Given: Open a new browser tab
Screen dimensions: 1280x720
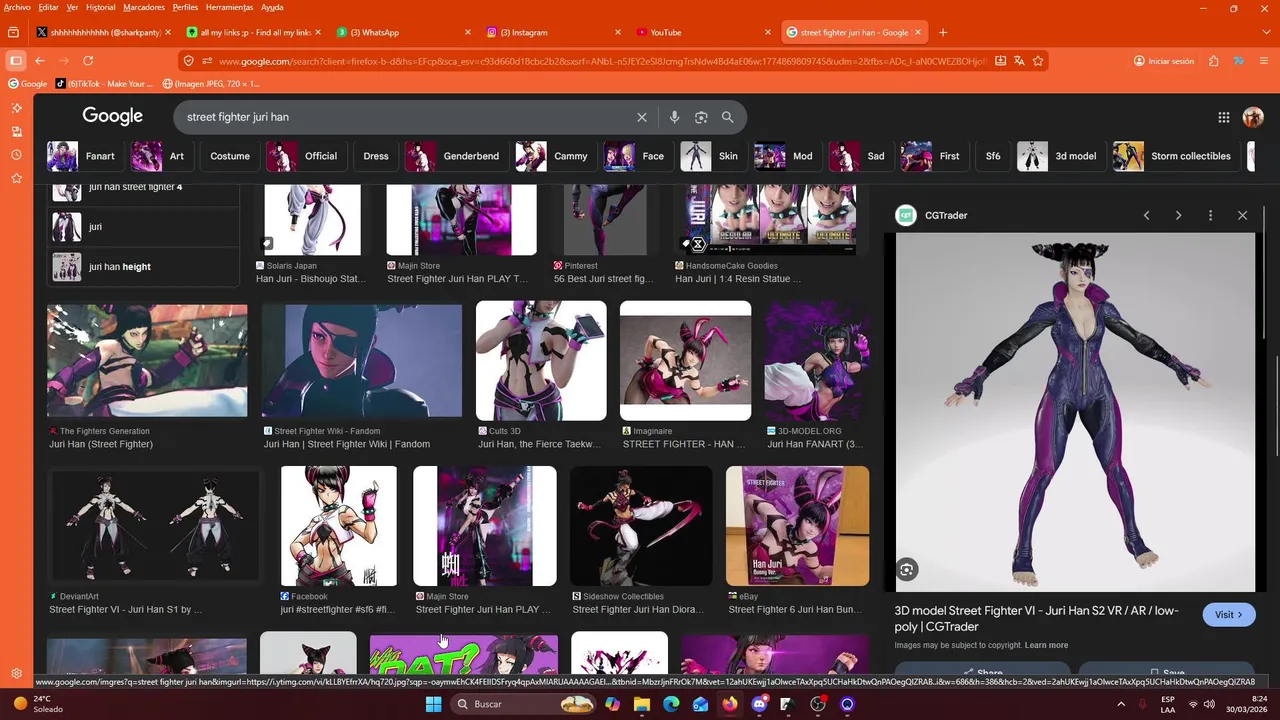Looking at the screenshot, I should pos(942,32).
